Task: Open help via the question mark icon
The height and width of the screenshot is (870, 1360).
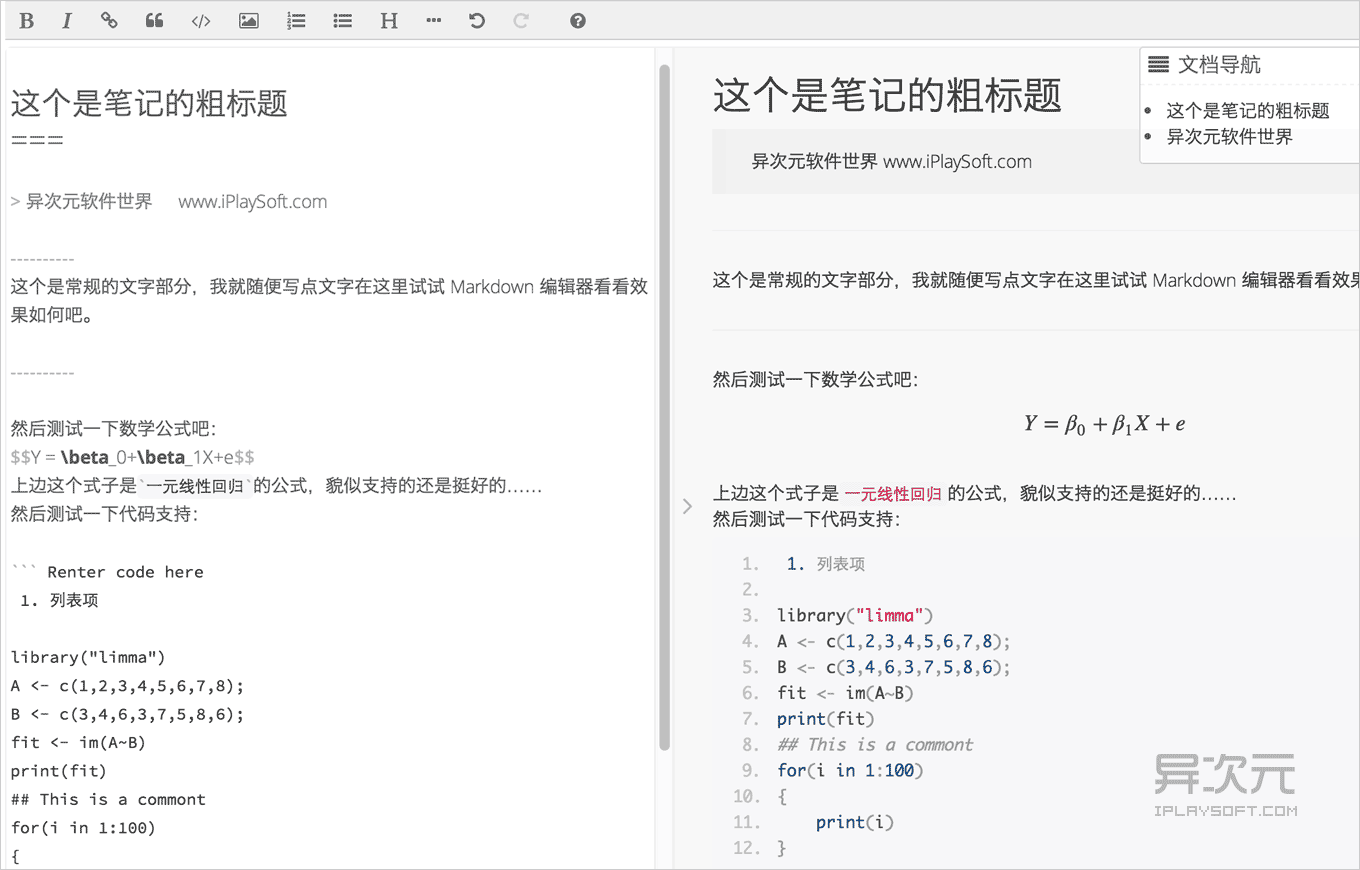Action: pyautogui.click(x=577, y=20)
